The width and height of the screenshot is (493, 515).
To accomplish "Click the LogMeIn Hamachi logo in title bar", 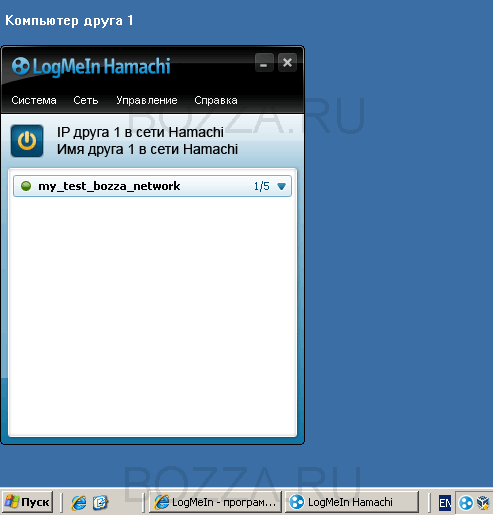I will point(91,66).
